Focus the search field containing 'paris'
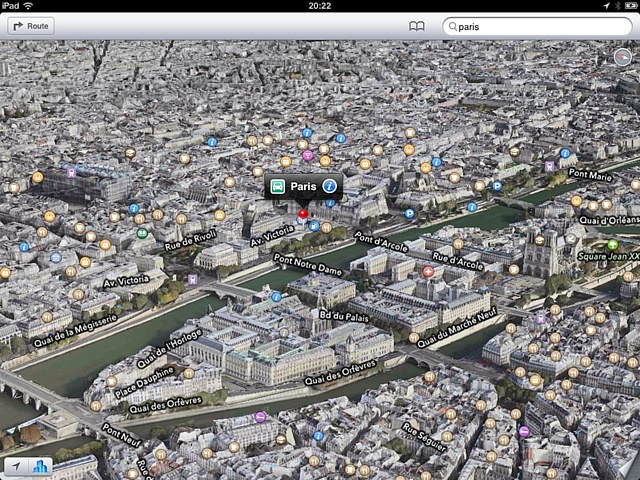The width and height of the screenshot is (640, 480). (538, 27)
